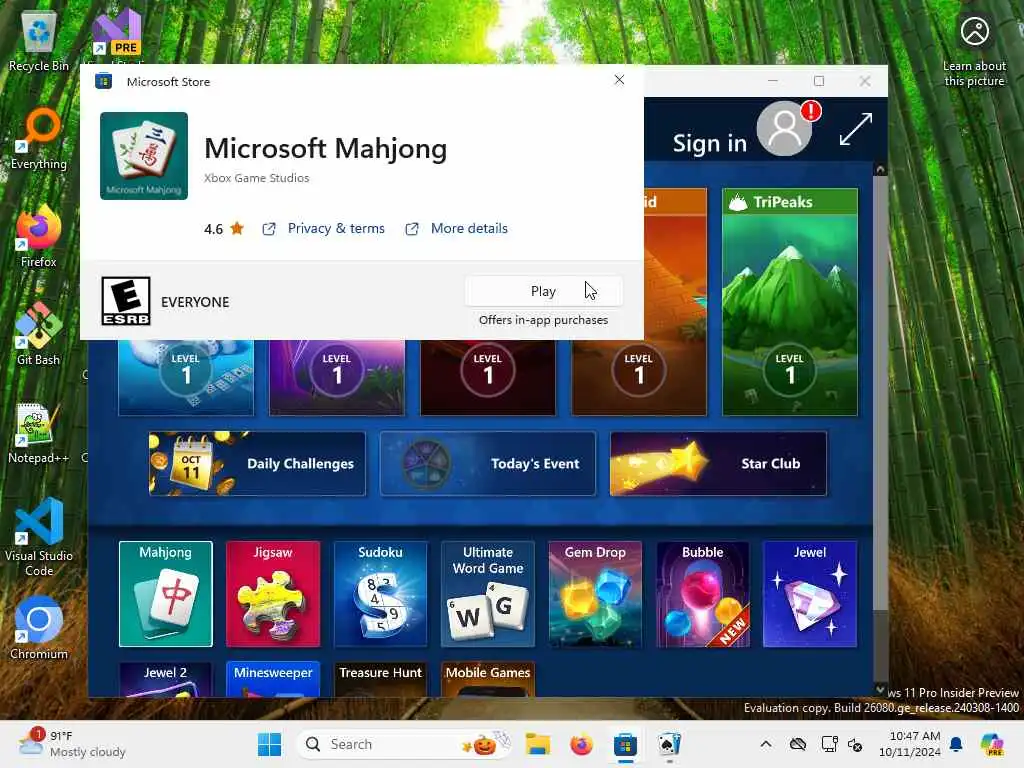The width and height of the screenshot is (1024, 768).
Task: Show hidden system tray icons
Action: tap(766, 744)
